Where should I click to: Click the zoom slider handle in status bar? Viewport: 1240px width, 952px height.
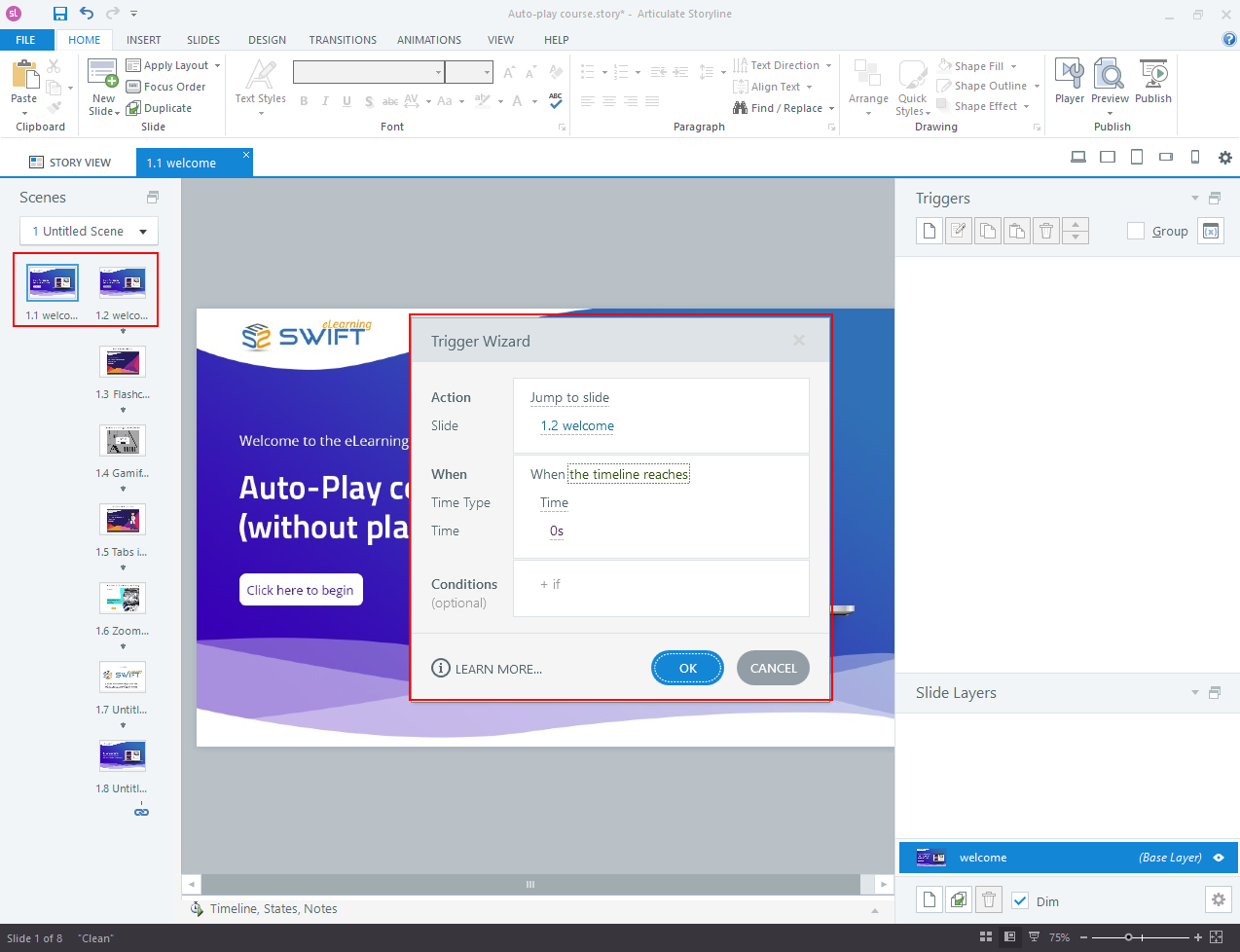coord(1128,937)
